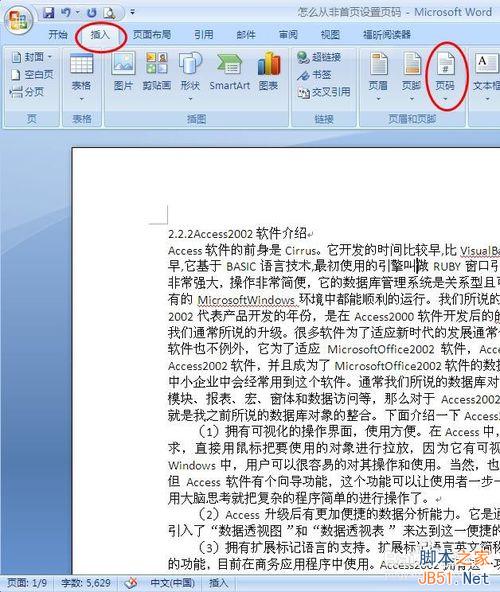Open the 视图 tab
The height and width of the screenshot is (592, 500).
[x=330, y=35]
